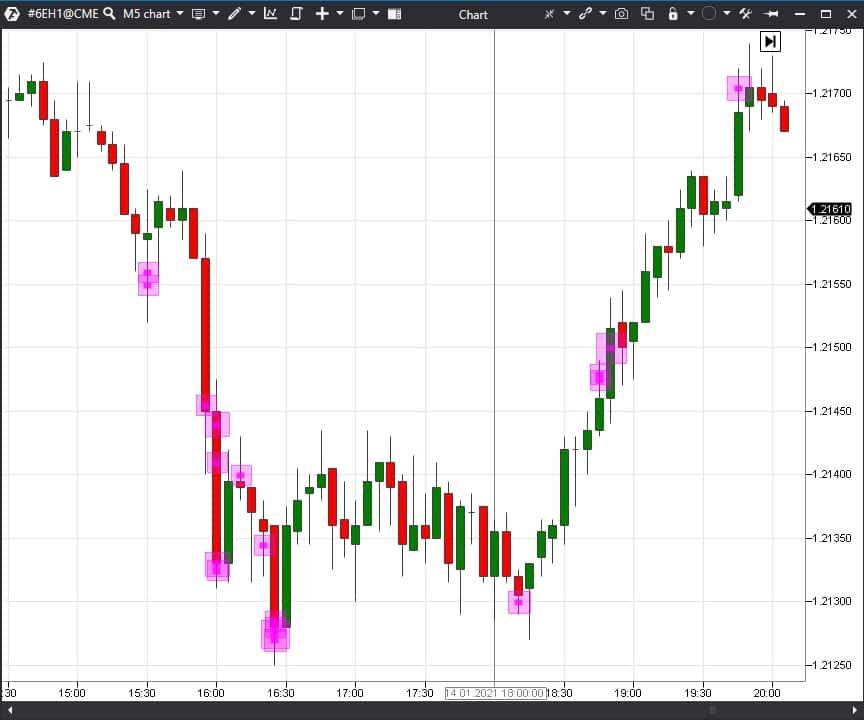Screen dimensions: 864x720
Task: Click the Chart title label
Action: 473,14
